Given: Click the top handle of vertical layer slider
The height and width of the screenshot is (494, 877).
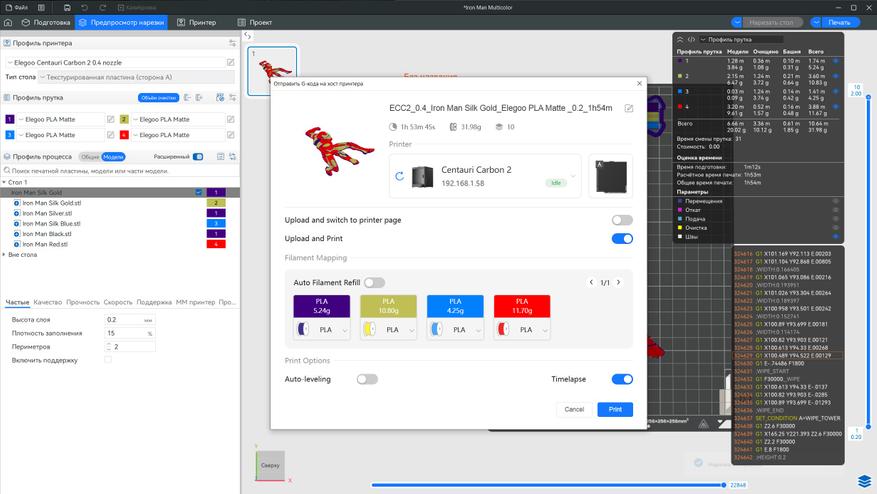Looking at the screenshot, I should pos(868,97).
